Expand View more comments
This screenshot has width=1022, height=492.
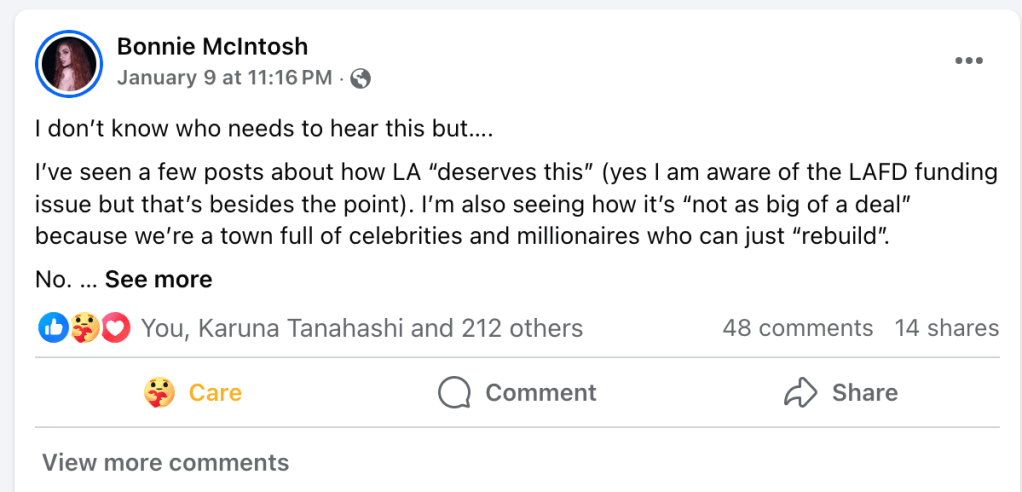165,463
